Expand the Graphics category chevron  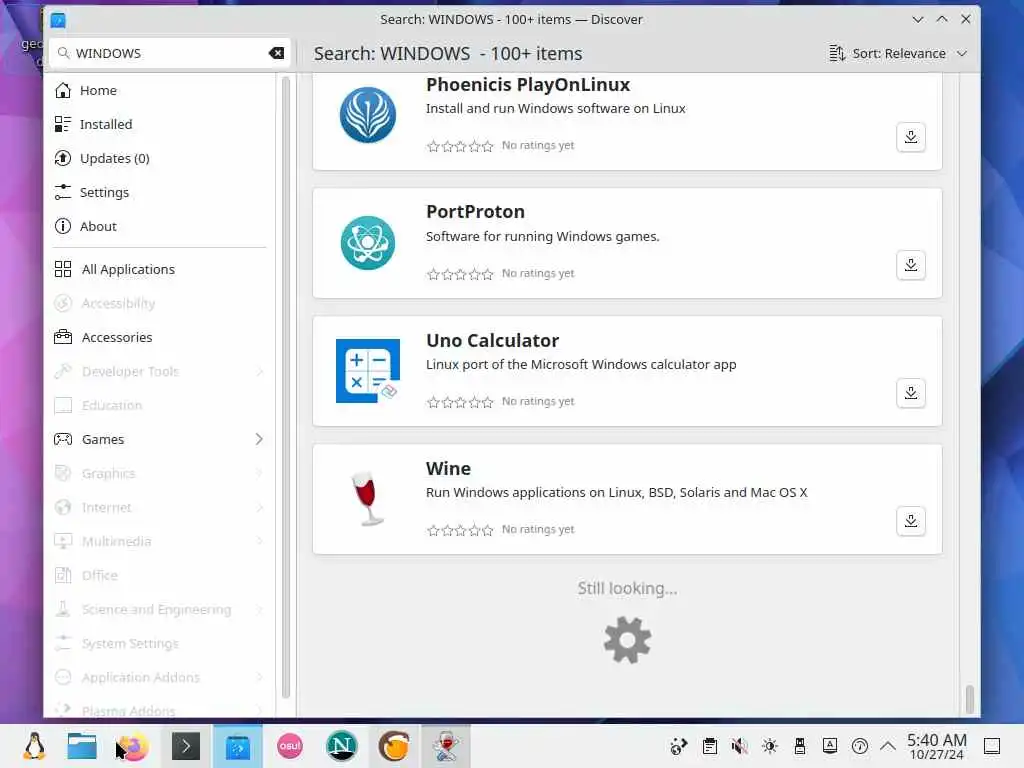pos(259,473)
